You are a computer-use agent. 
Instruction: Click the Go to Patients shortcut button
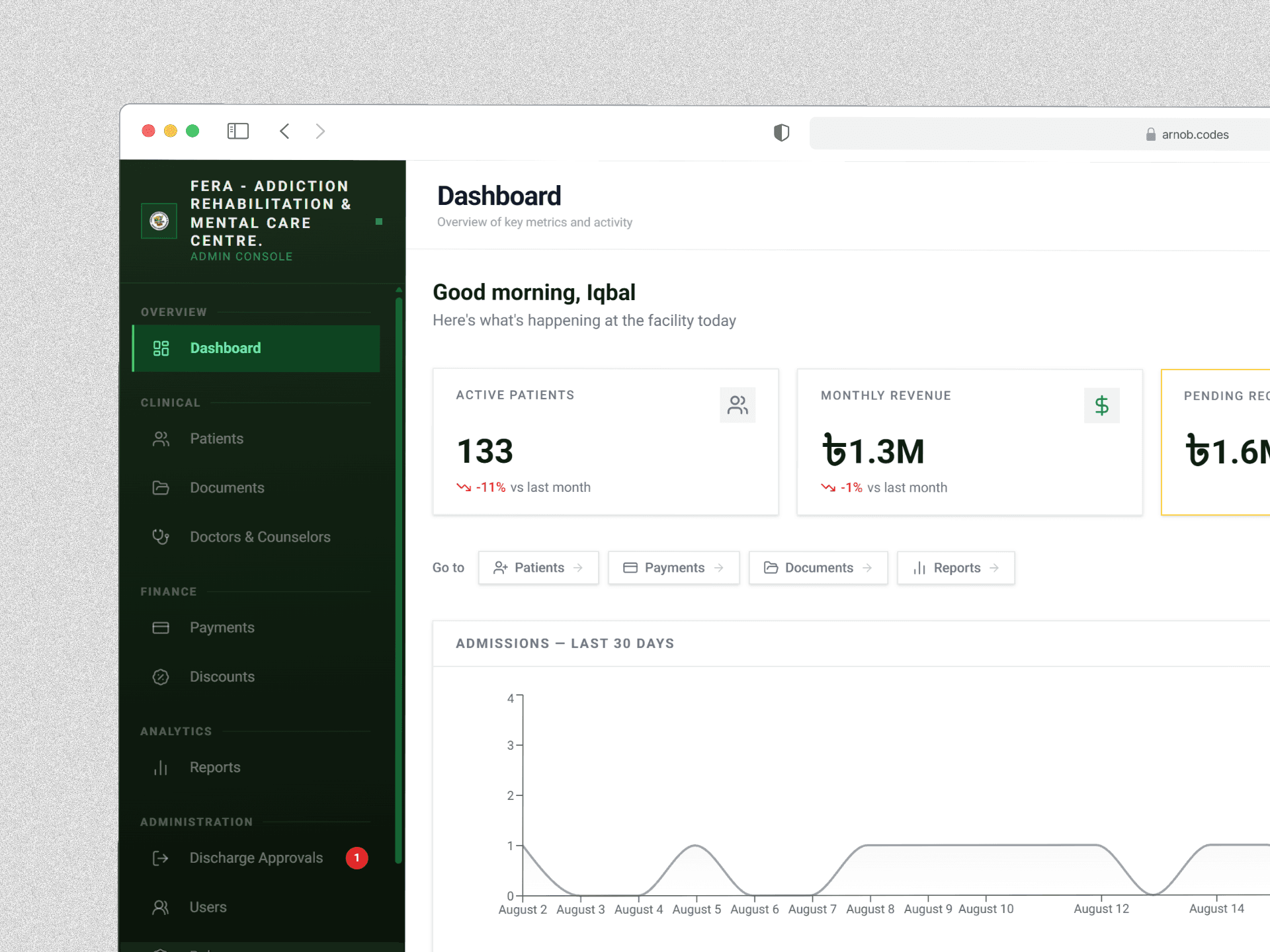(x=538, y=568)
